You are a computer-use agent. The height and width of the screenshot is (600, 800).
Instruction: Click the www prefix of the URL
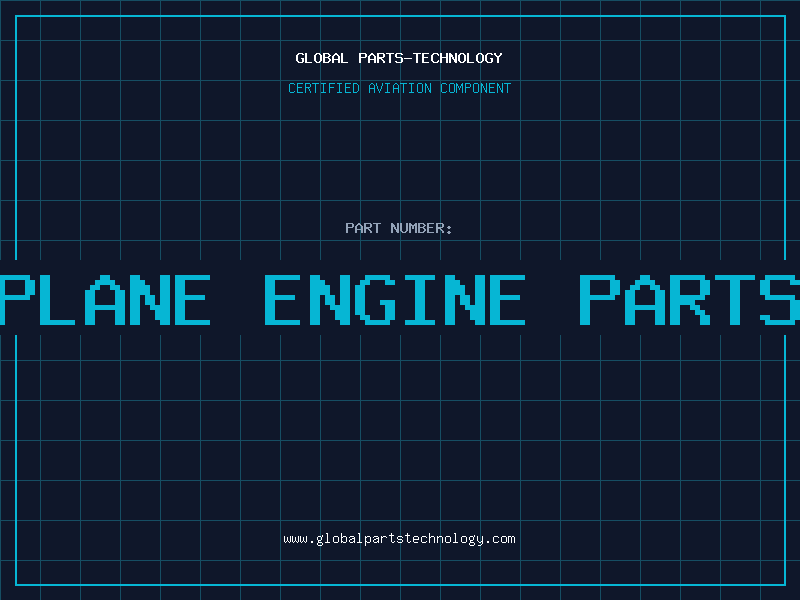pyautogui.click(x=295, y=539)
